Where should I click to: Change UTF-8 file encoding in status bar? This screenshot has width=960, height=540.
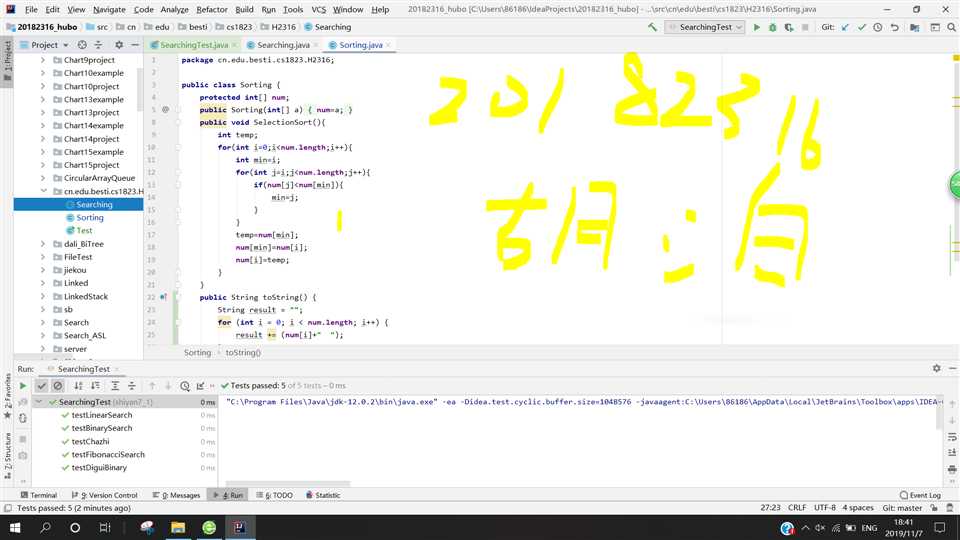tap(825, 508)
